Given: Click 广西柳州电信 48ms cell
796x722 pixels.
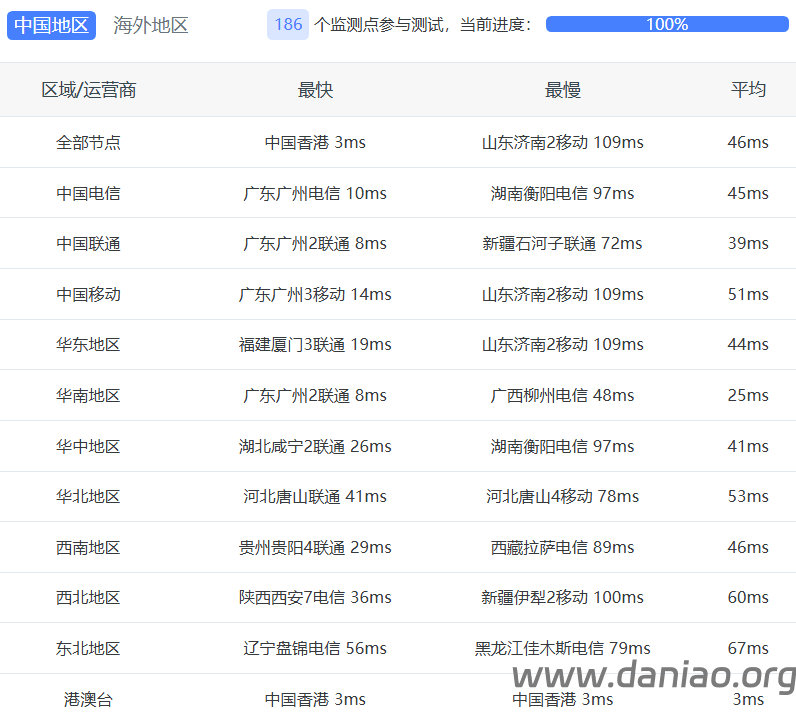Looking at the screenshot, I should 562,395.
